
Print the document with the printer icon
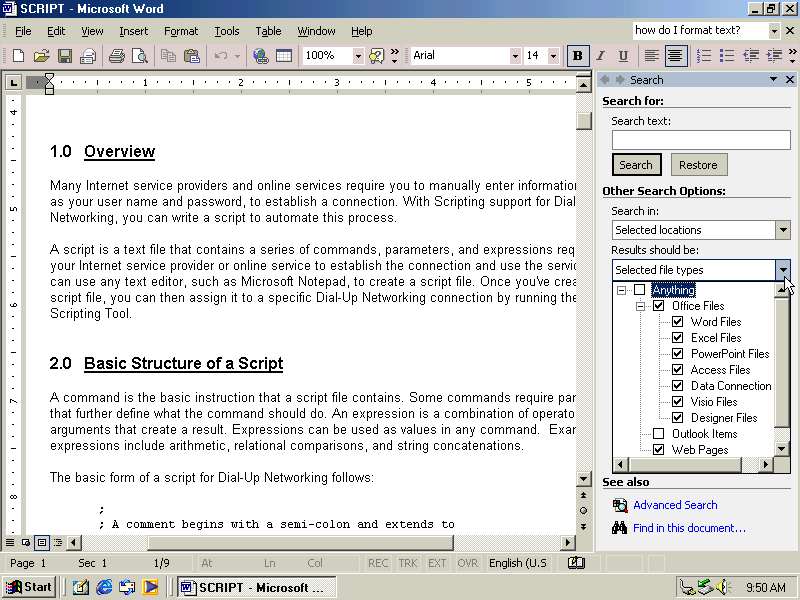coord(117,56)
